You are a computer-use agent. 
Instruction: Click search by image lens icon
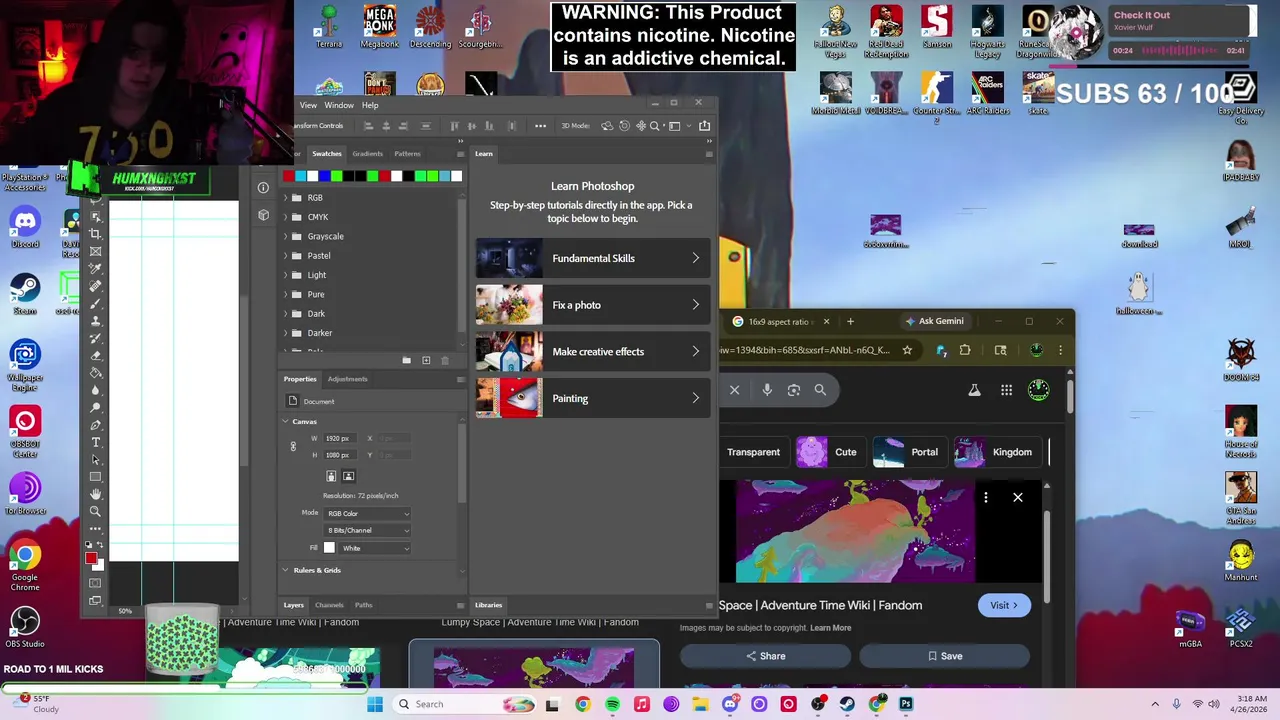click(x=794, y=390)
